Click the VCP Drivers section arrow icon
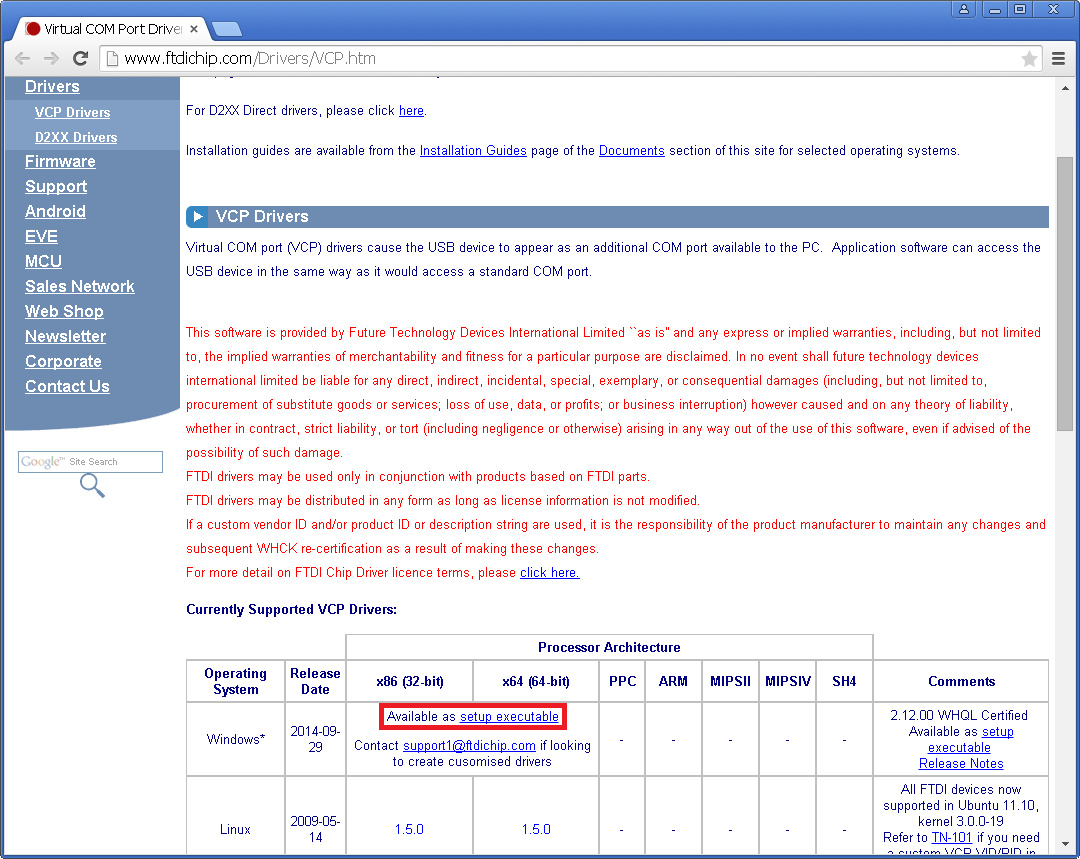1080x859 pixels. [198, 216]
